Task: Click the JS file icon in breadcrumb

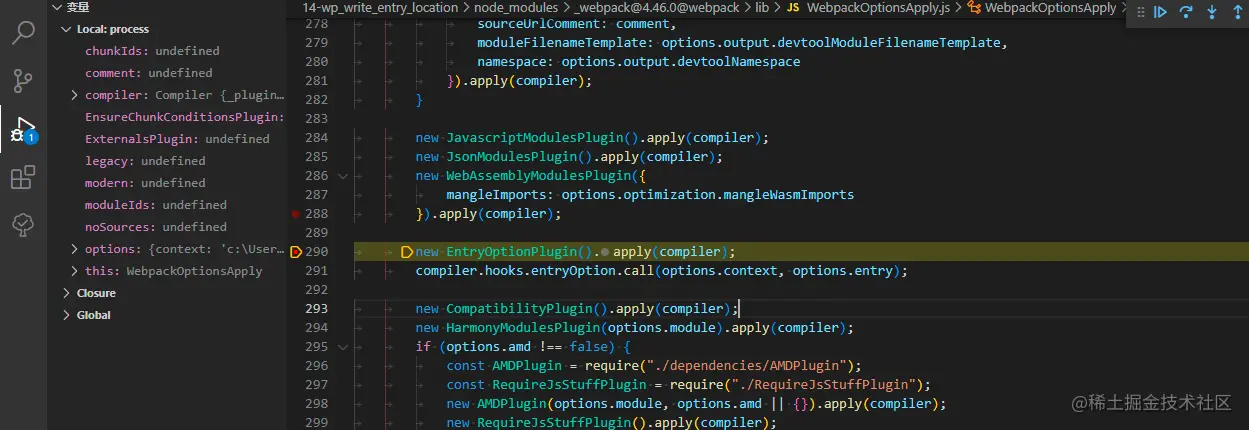Action: click(x=793, y=8)
